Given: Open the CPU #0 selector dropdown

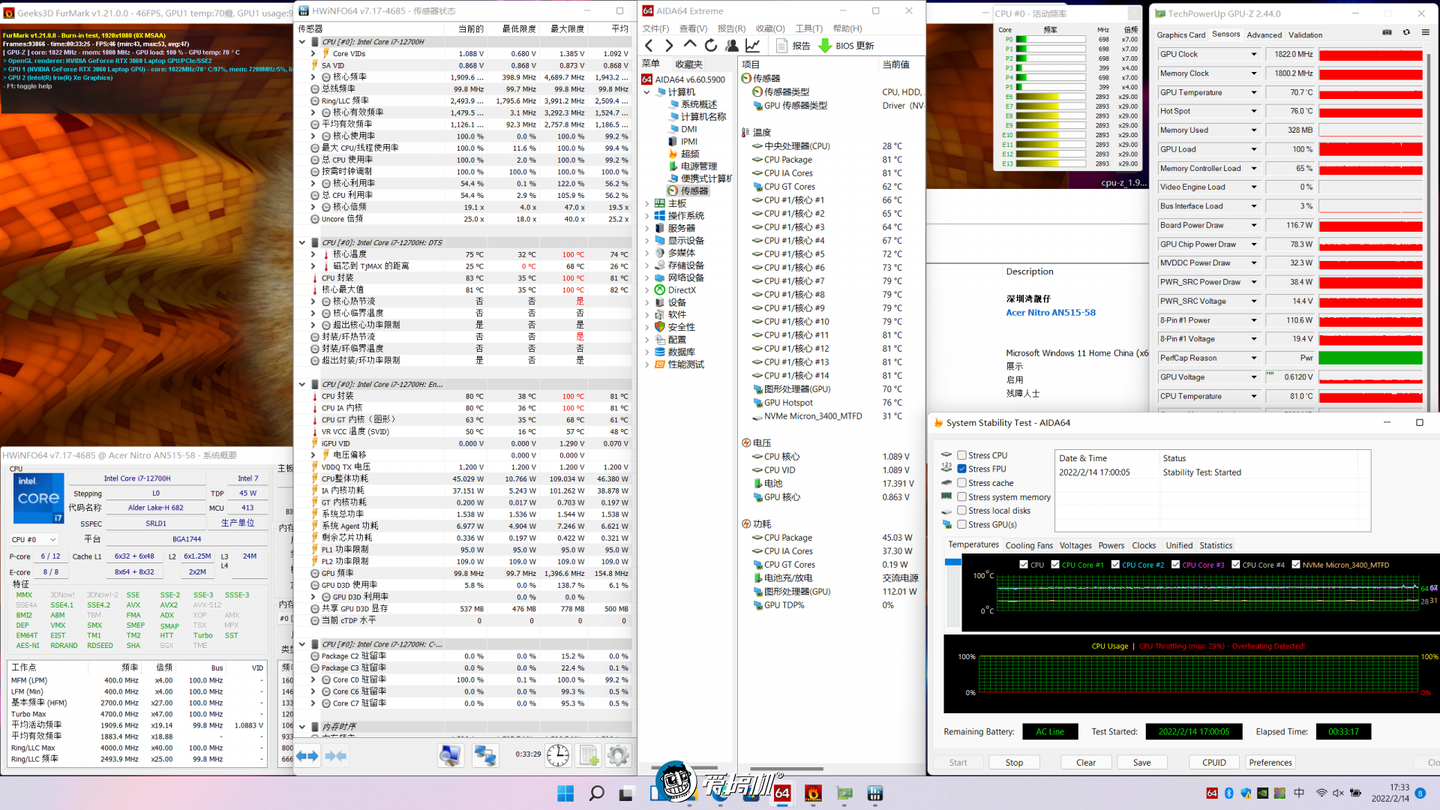Looking at the screenshot, I should pos(33,539).
